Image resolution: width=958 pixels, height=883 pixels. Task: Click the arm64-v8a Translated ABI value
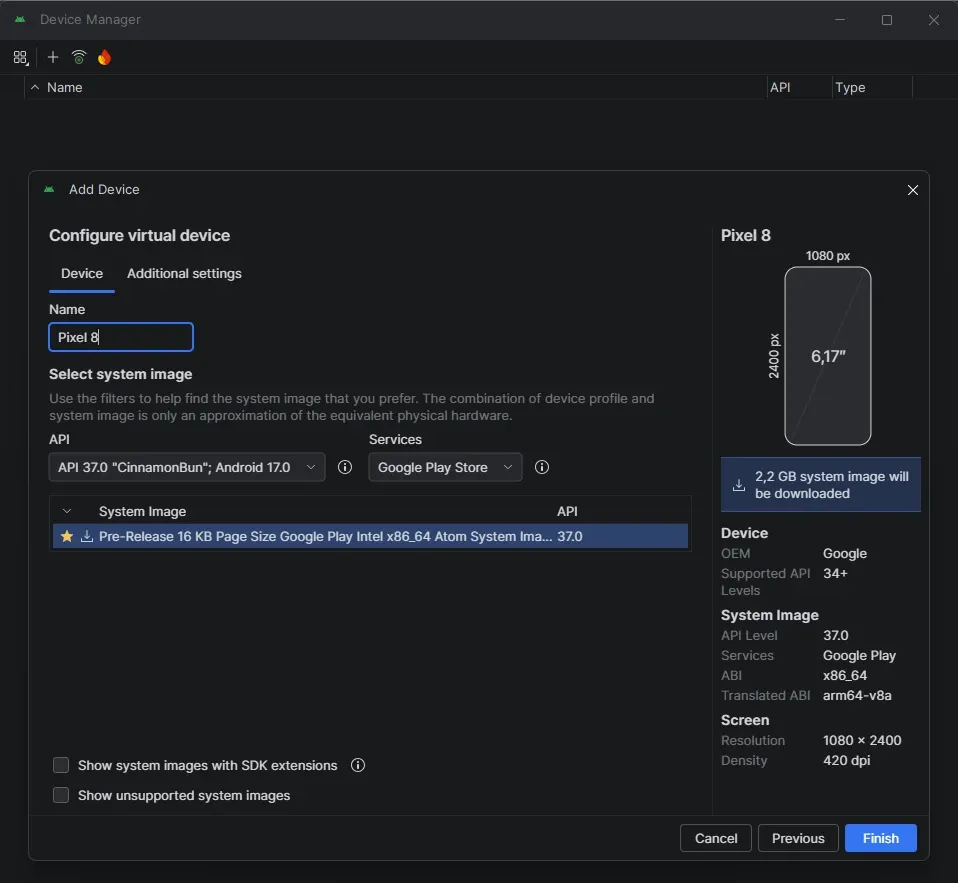click(857, 695)
